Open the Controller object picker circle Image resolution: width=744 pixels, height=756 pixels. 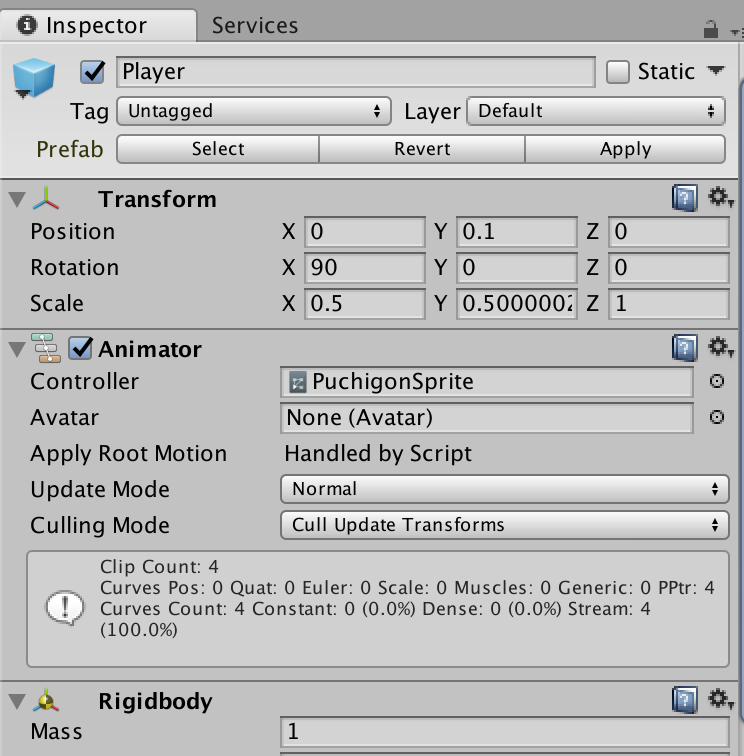click(717, 381)
